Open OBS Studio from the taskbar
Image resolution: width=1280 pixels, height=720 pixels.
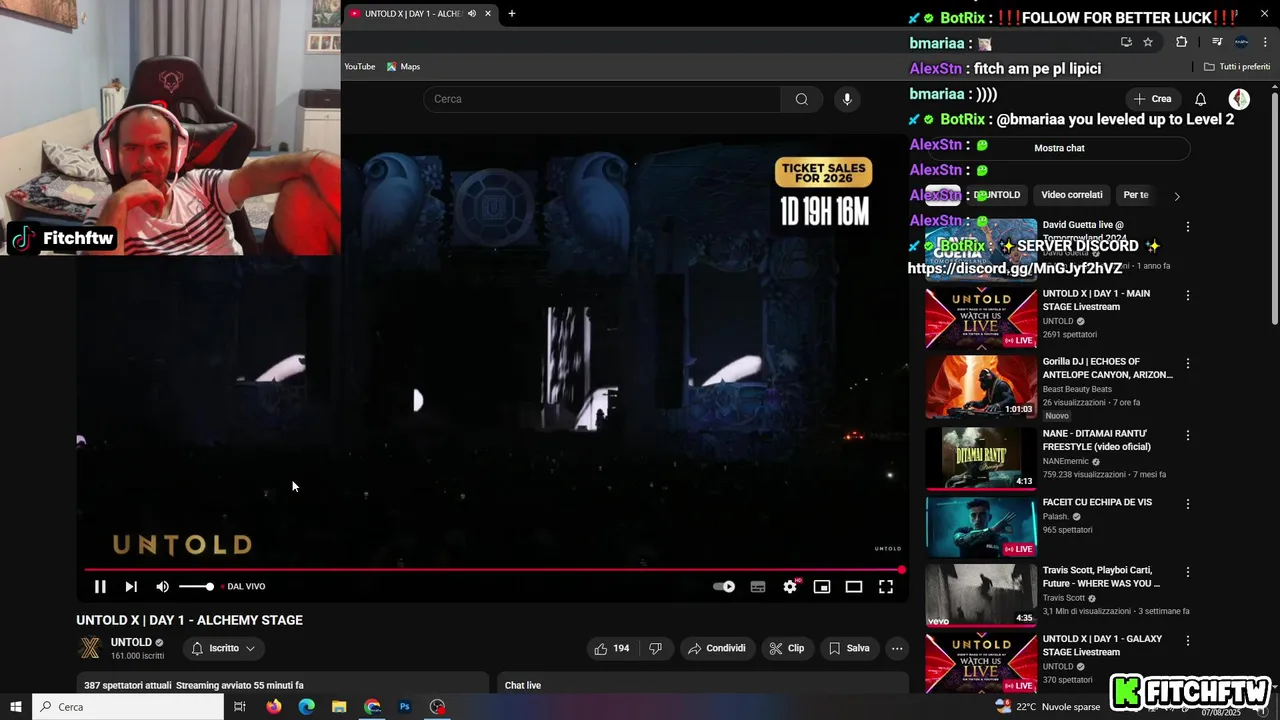tap(438, 707)
